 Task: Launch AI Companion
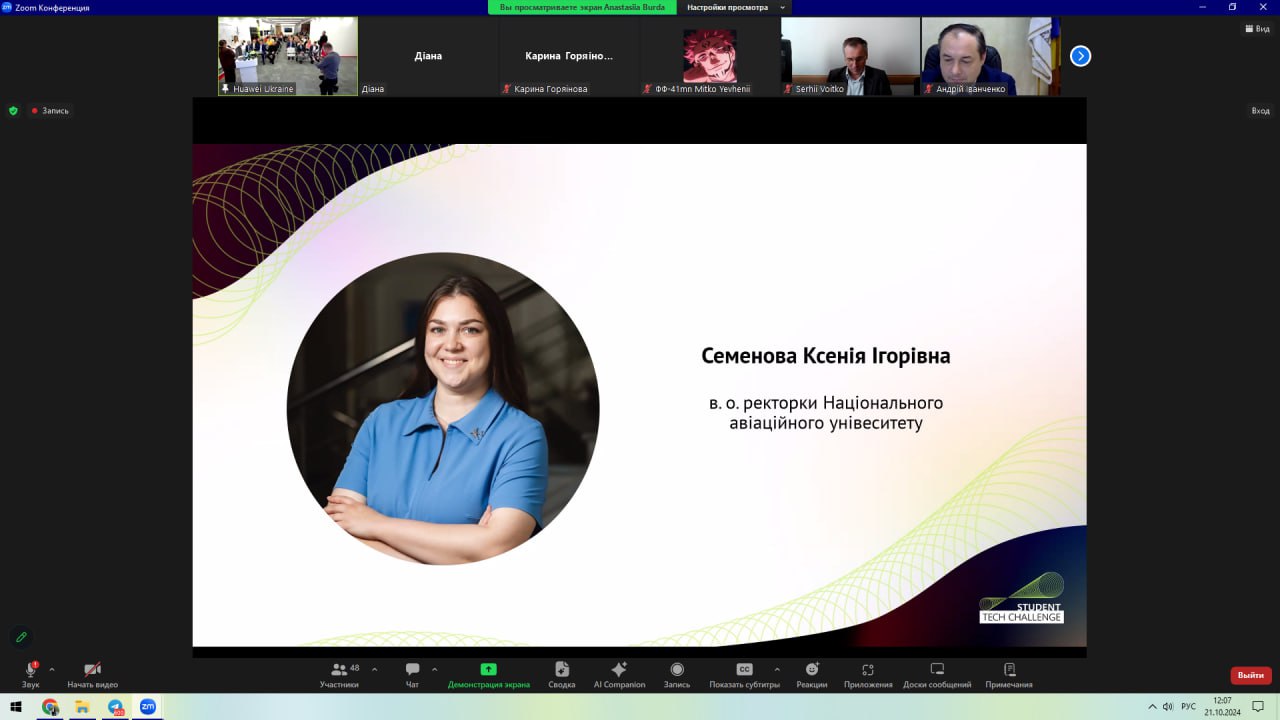tap(619, 675)
